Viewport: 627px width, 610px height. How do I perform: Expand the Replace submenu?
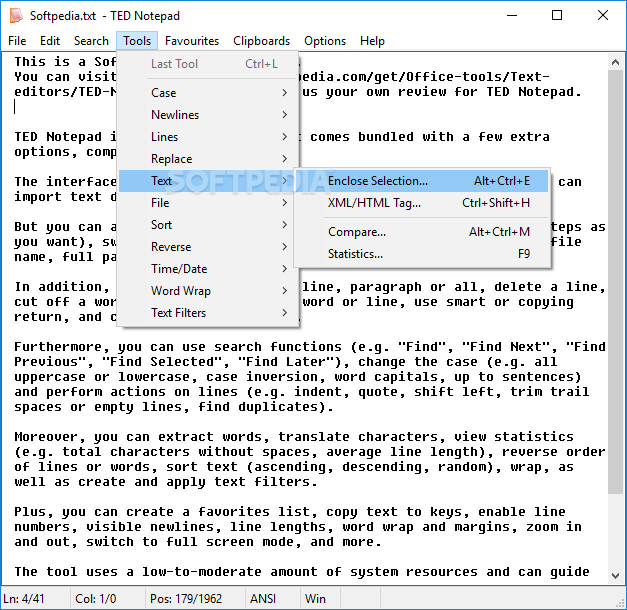coord(208,159)
